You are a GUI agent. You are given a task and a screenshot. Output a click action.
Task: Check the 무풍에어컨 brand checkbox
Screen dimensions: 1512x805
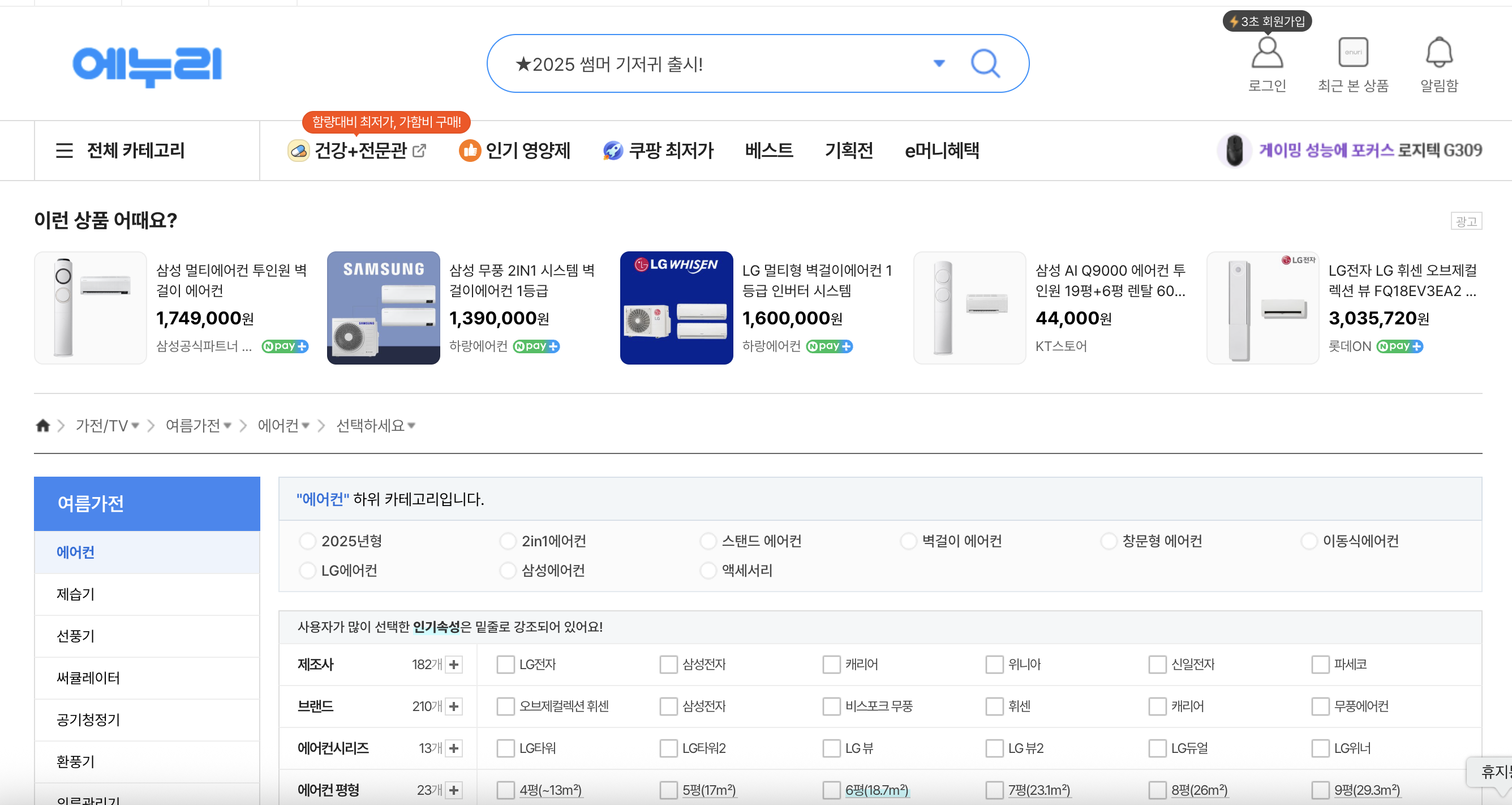(1320, 706)
